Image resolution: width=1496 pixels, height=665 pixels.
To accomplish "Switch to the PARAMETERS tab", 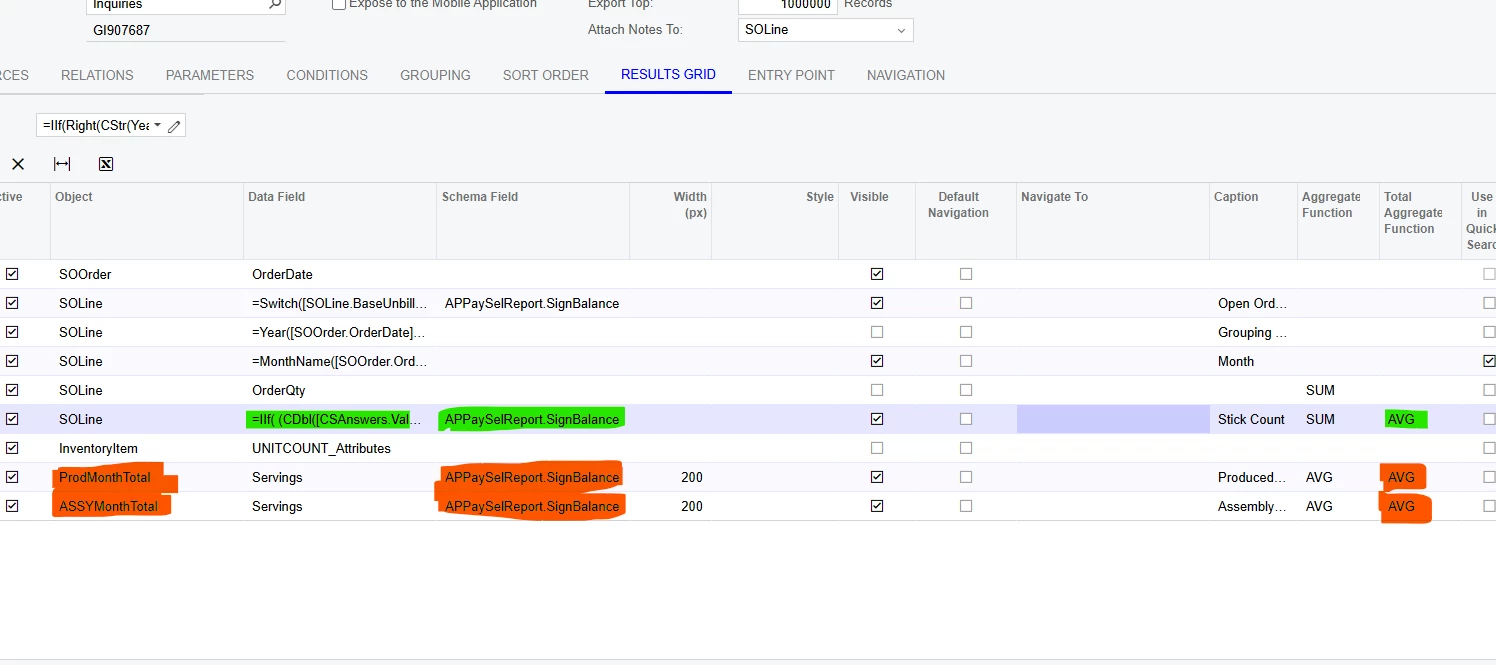I will coord(210,75).
